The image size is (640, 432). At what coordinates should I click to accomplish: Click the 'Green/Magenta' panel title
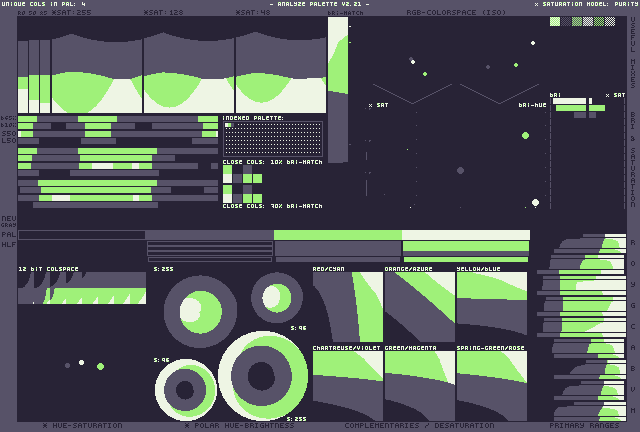[411, 348]
